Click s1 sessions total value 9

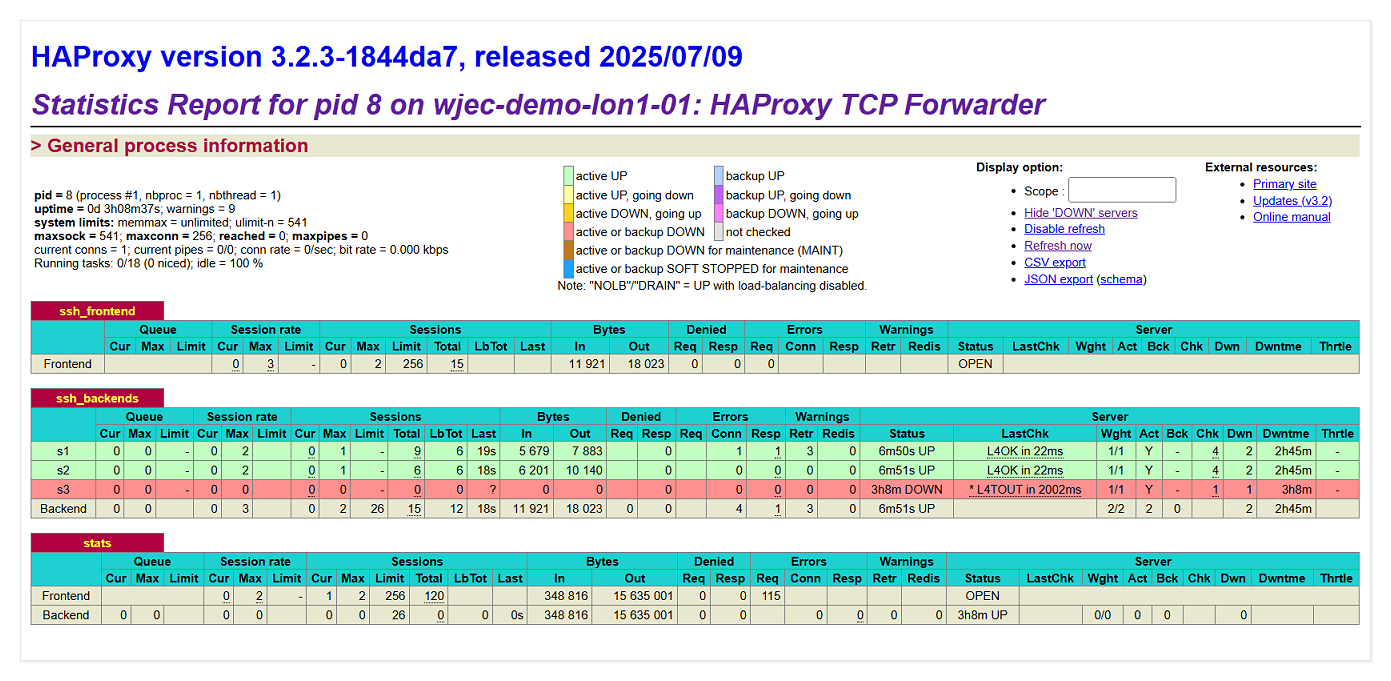coord(417,452)
